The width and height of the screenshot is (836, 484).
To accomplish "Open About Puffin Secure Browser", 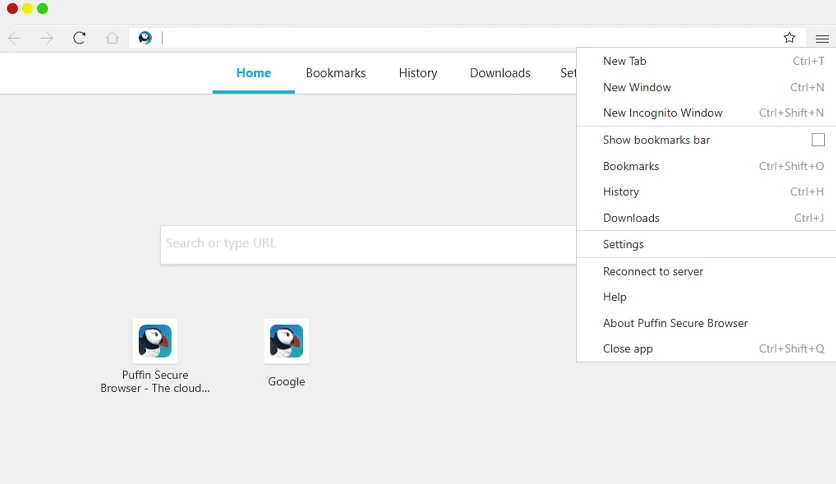I will click(706, 323).
